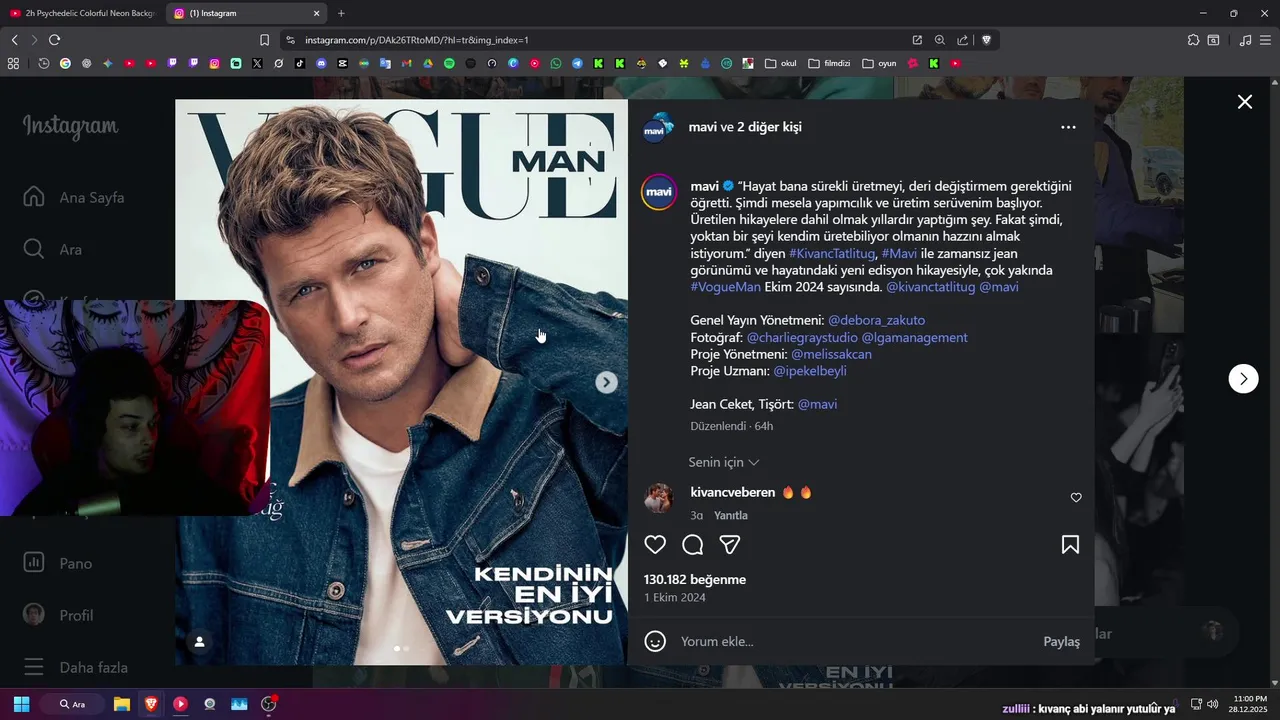Reply via Yanıtla under kivancveberen comment

(x=731, y=515)
